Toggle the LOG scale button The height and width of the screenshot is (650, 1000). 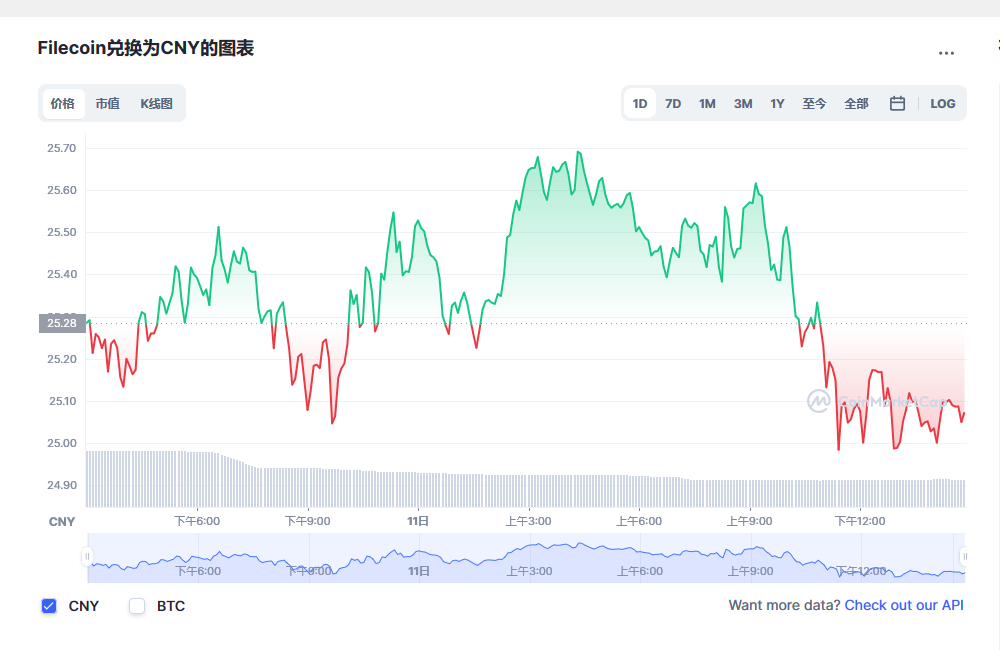click(943, 103)
